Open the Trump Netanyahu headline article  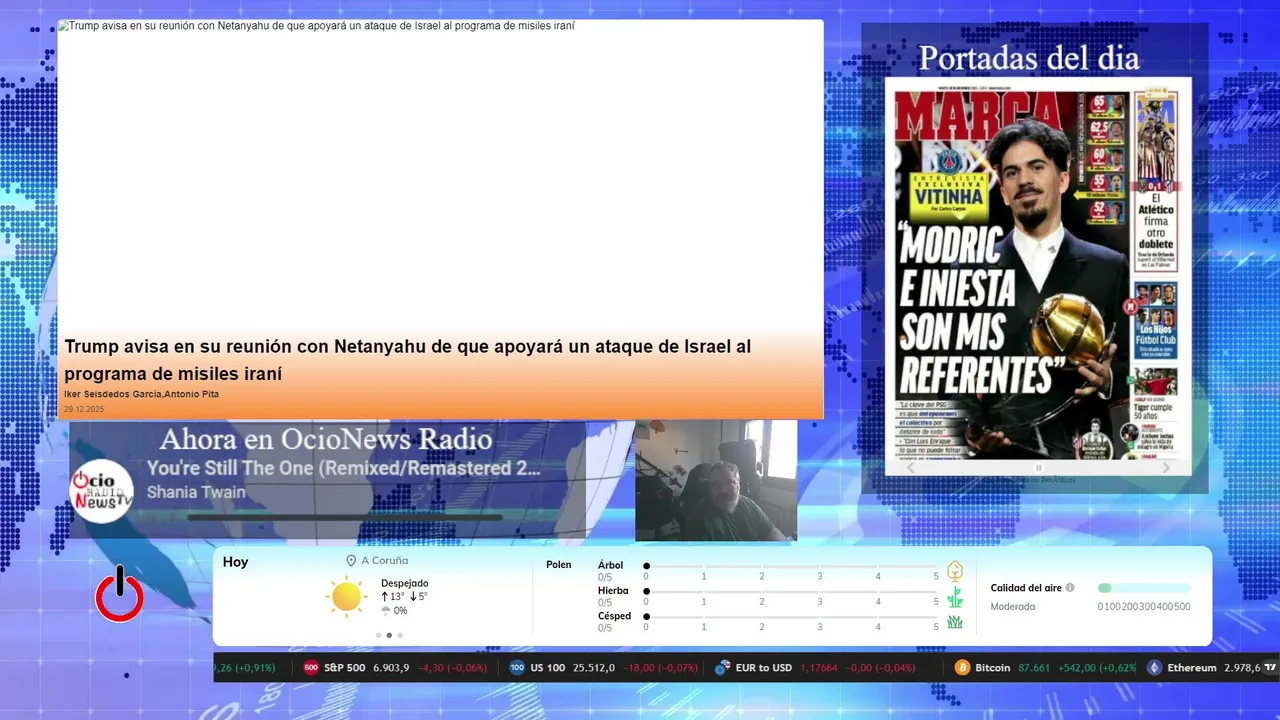(x=408, y=360)
